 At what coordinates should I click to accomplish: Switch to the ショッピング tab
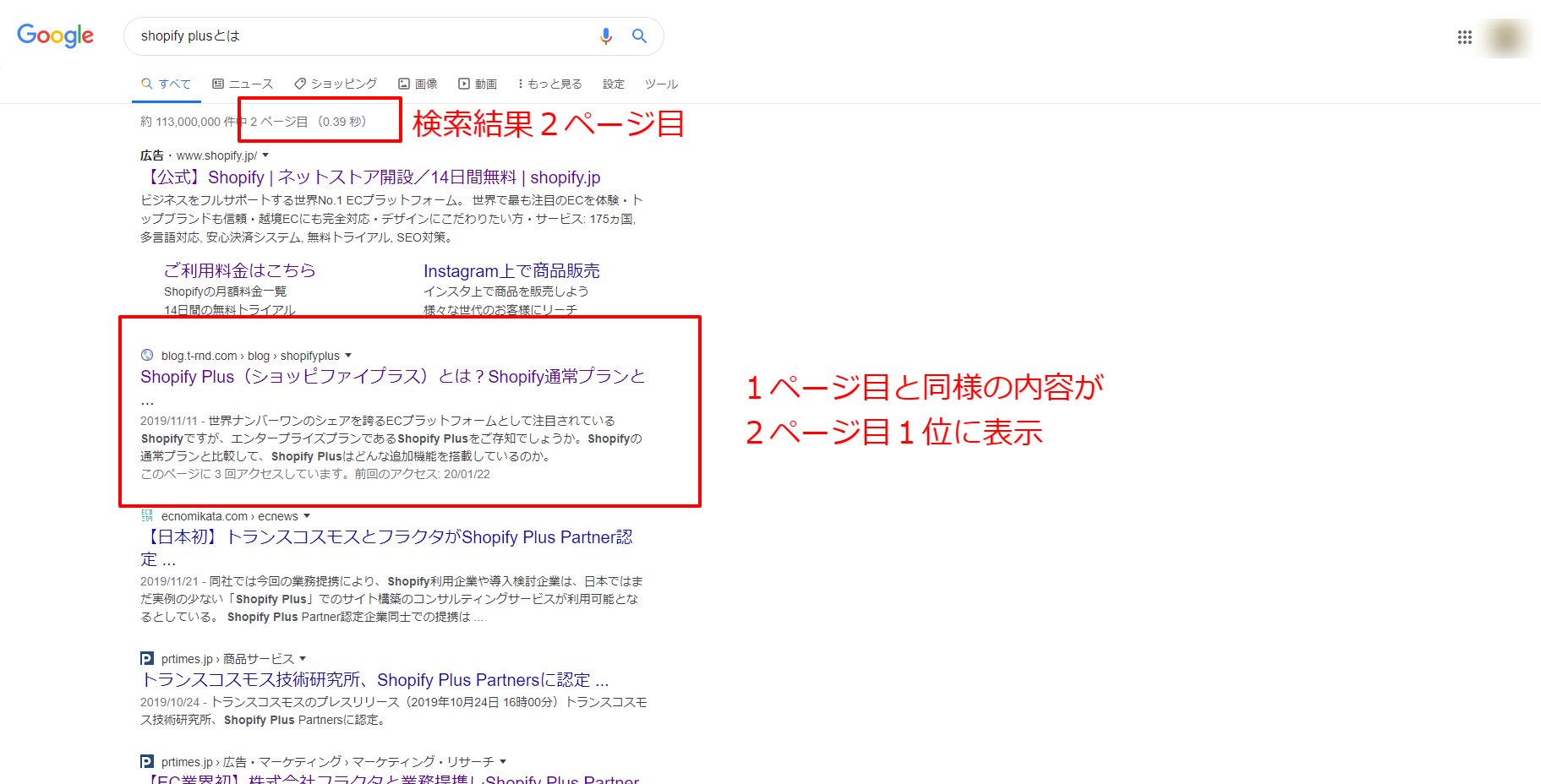(336, 84)
